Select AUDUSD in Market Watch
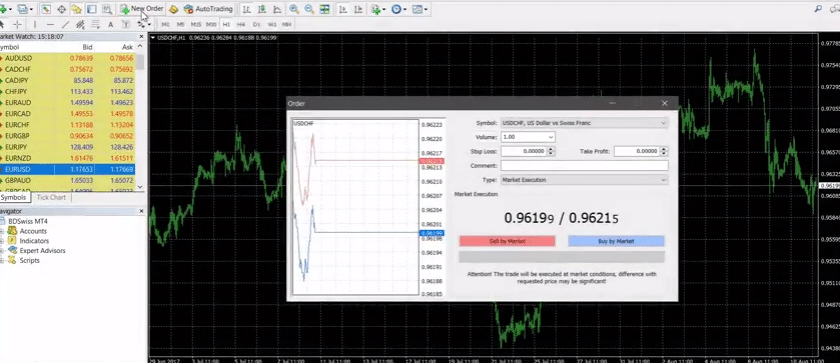The image size is (840, 363). click(x=68, y=58)
